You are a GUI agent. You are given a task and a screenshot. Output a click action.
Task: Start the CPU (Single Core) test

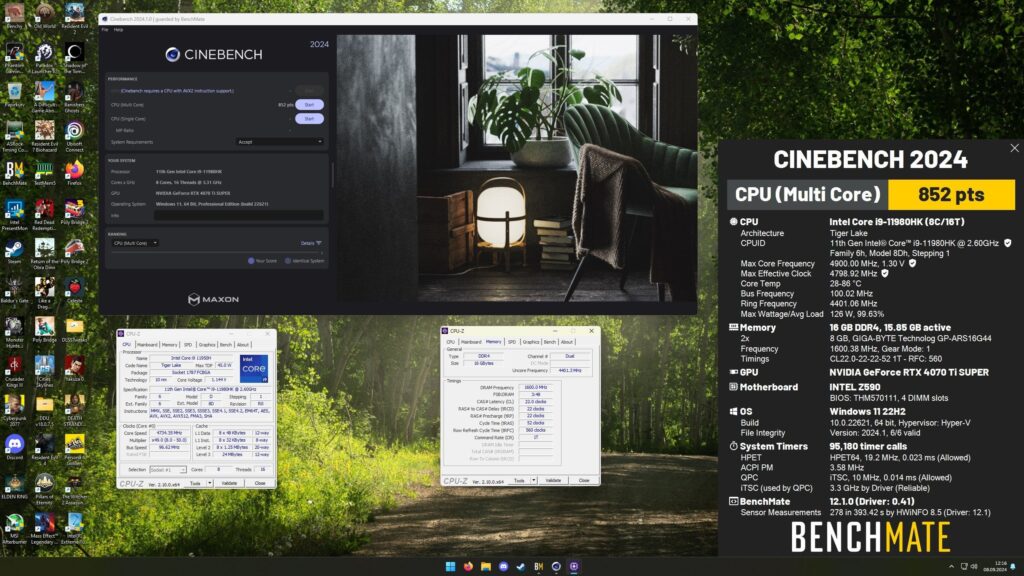[x=310, y=119]
